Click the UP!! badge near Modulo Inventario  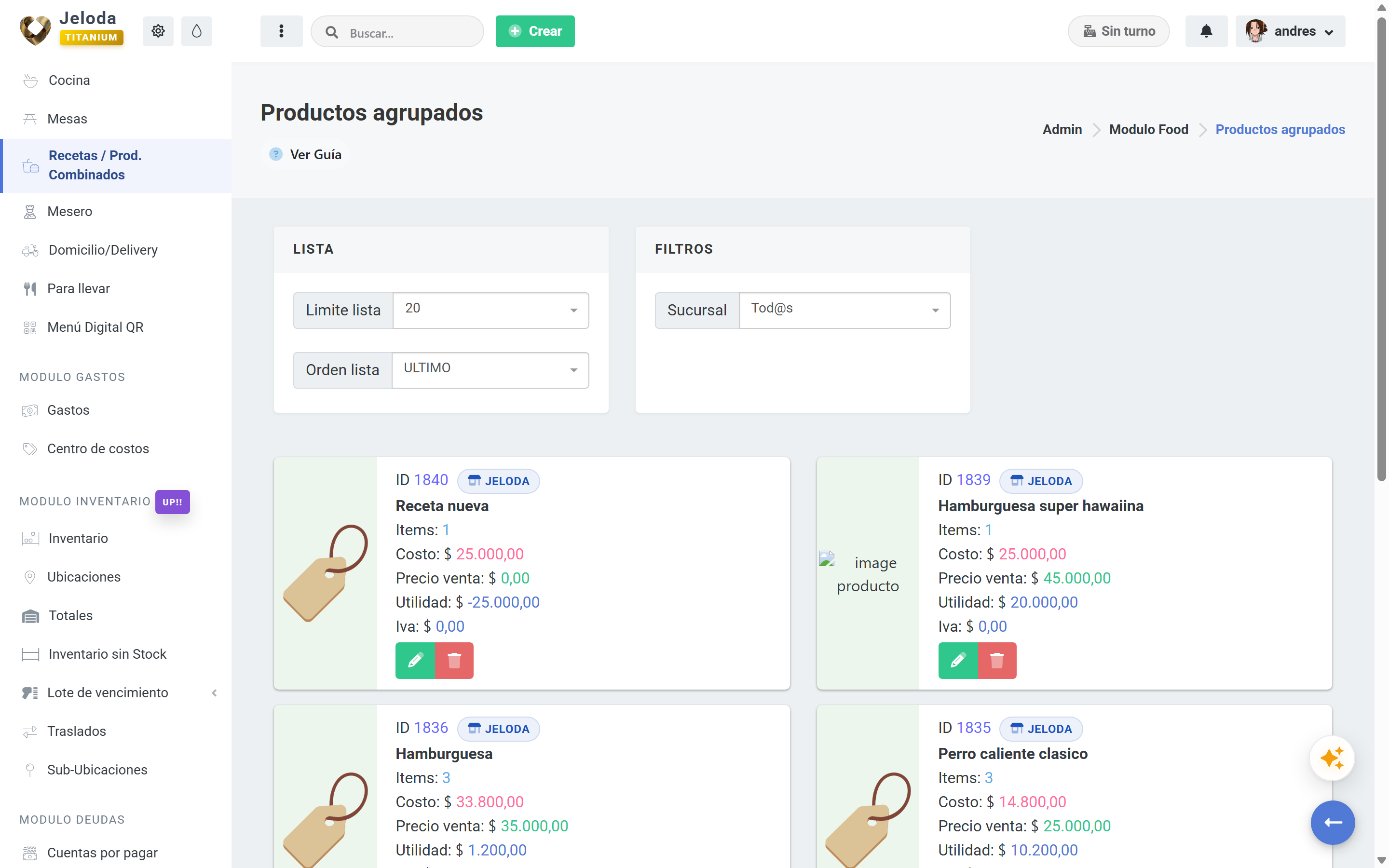172,502
